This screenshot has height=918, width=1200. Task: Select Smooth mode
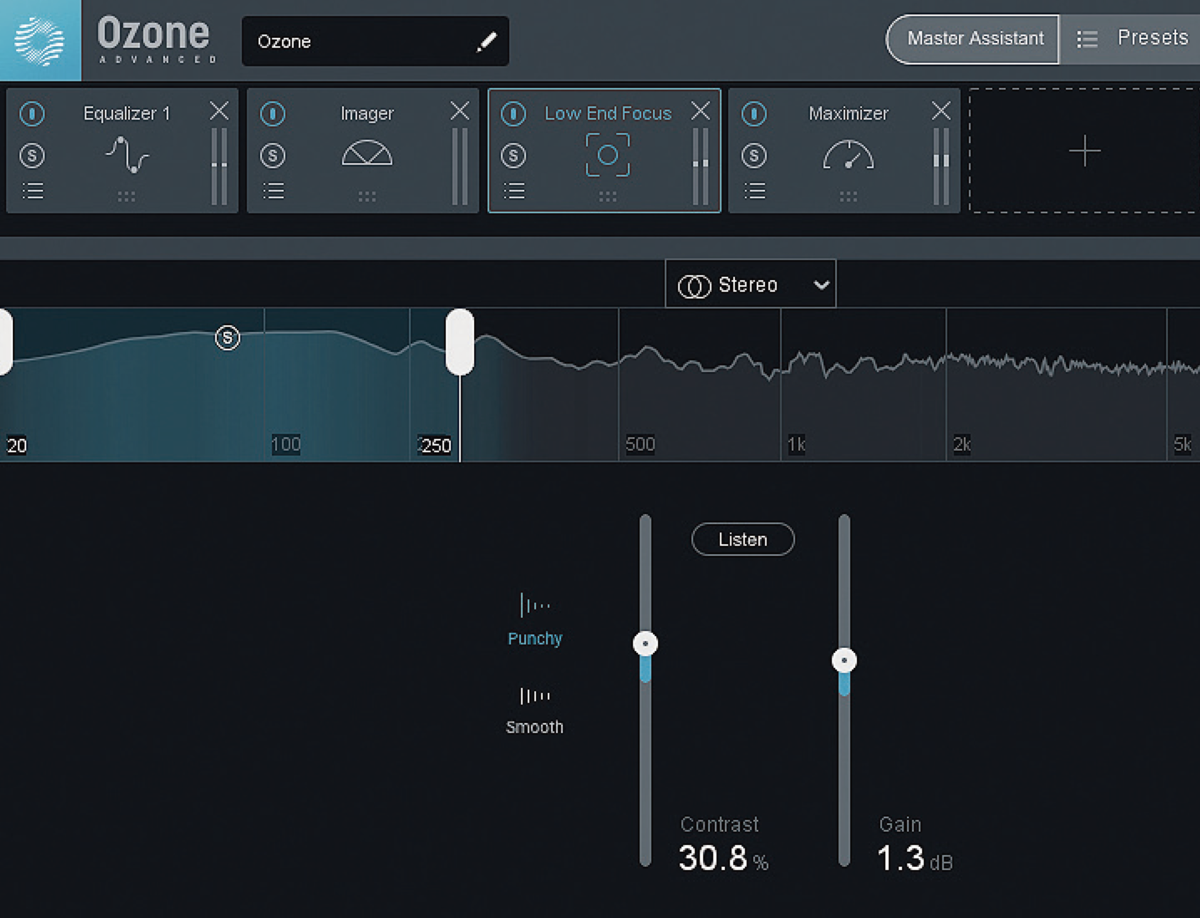point(535,711)
